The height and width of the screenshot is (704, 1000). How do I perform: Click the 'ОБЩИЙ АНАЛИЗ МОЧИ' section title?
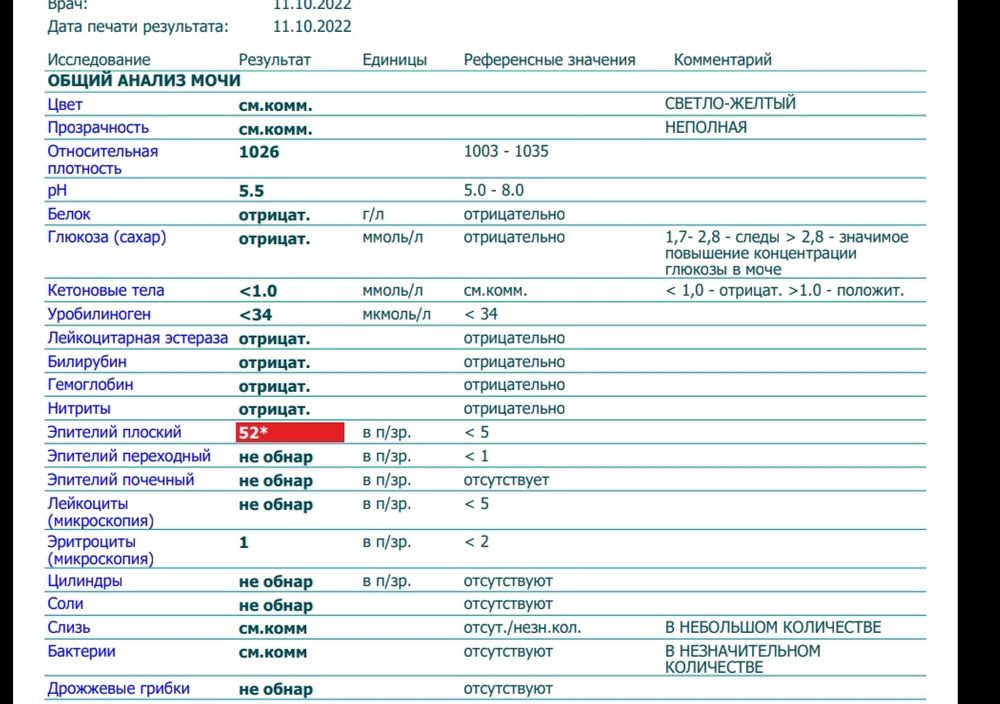144,81
